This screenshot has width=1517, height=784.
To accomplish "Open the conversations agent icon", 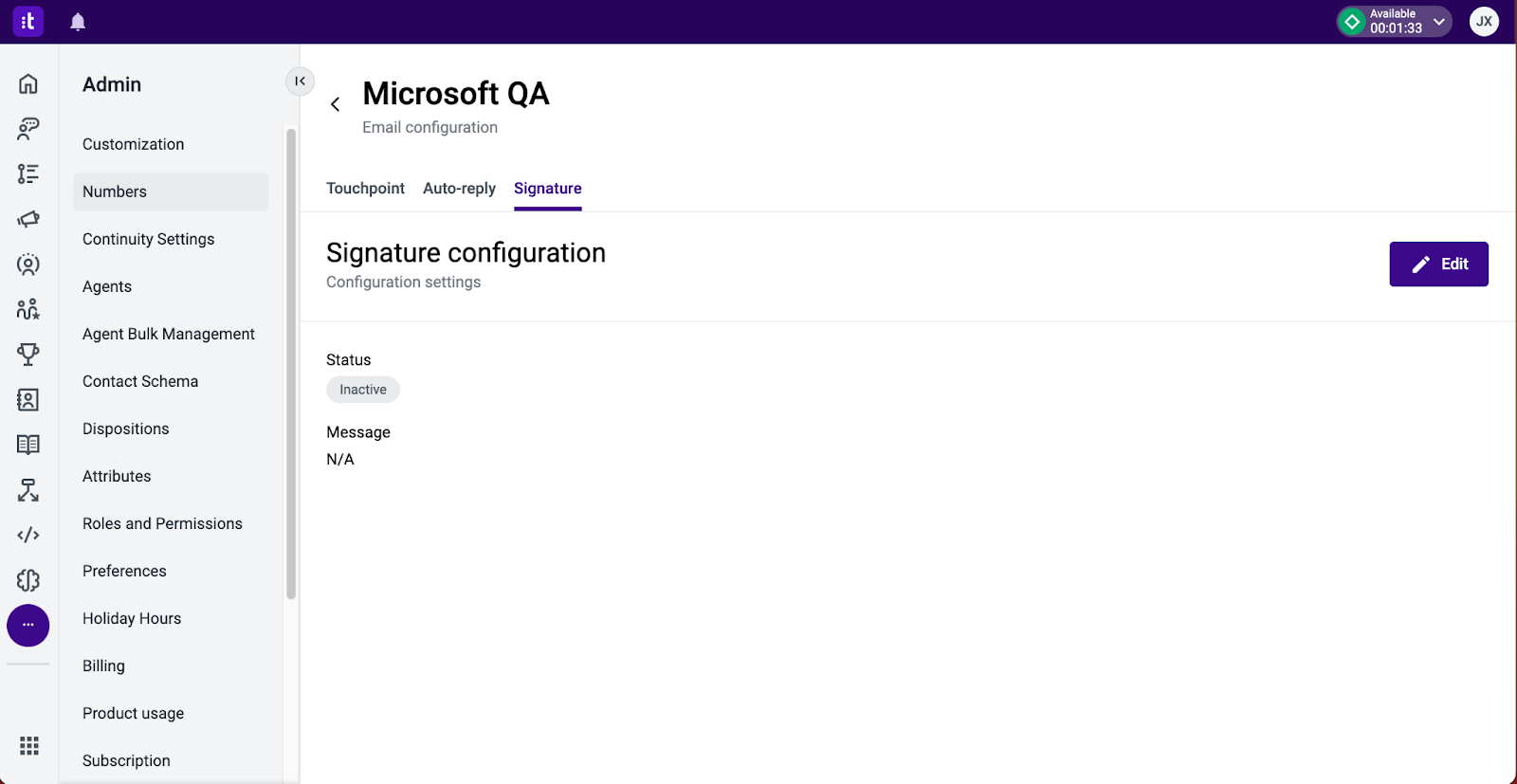I will (28, 129).
